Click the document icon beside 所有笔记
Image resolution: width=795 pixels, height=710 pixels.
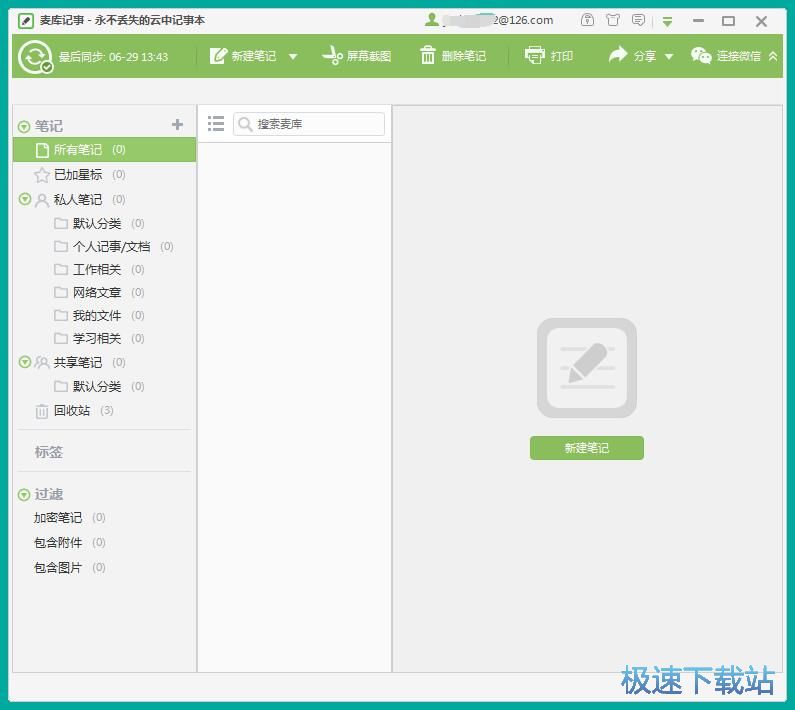43,150
